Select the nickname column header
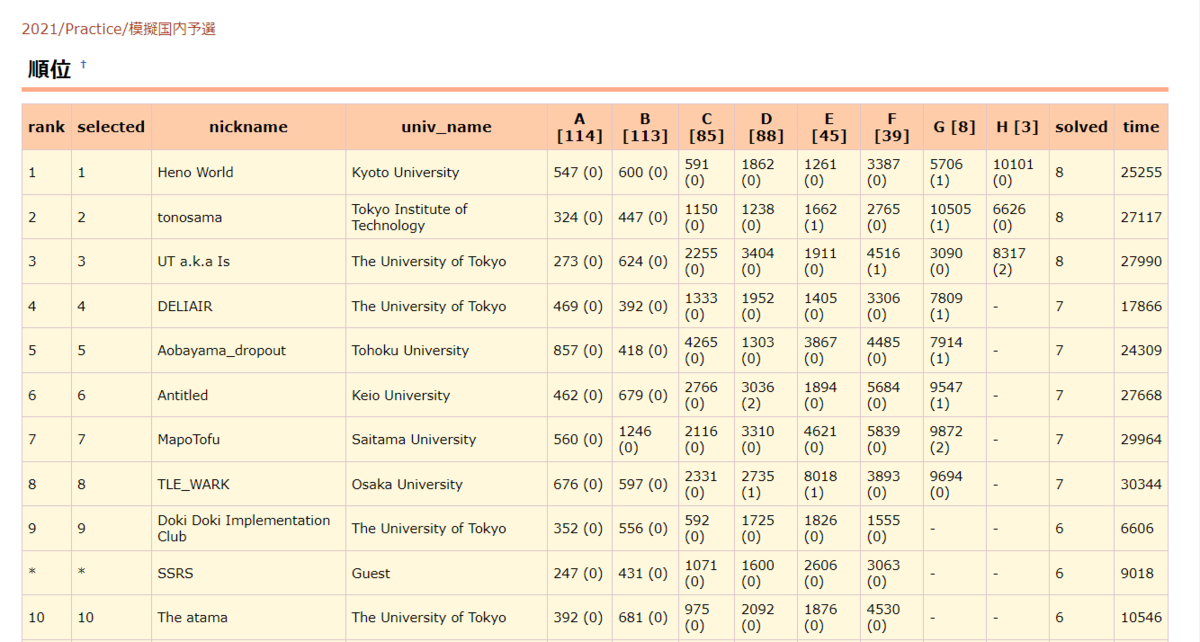Screen dimensions: 1200x642 point(248,127)
